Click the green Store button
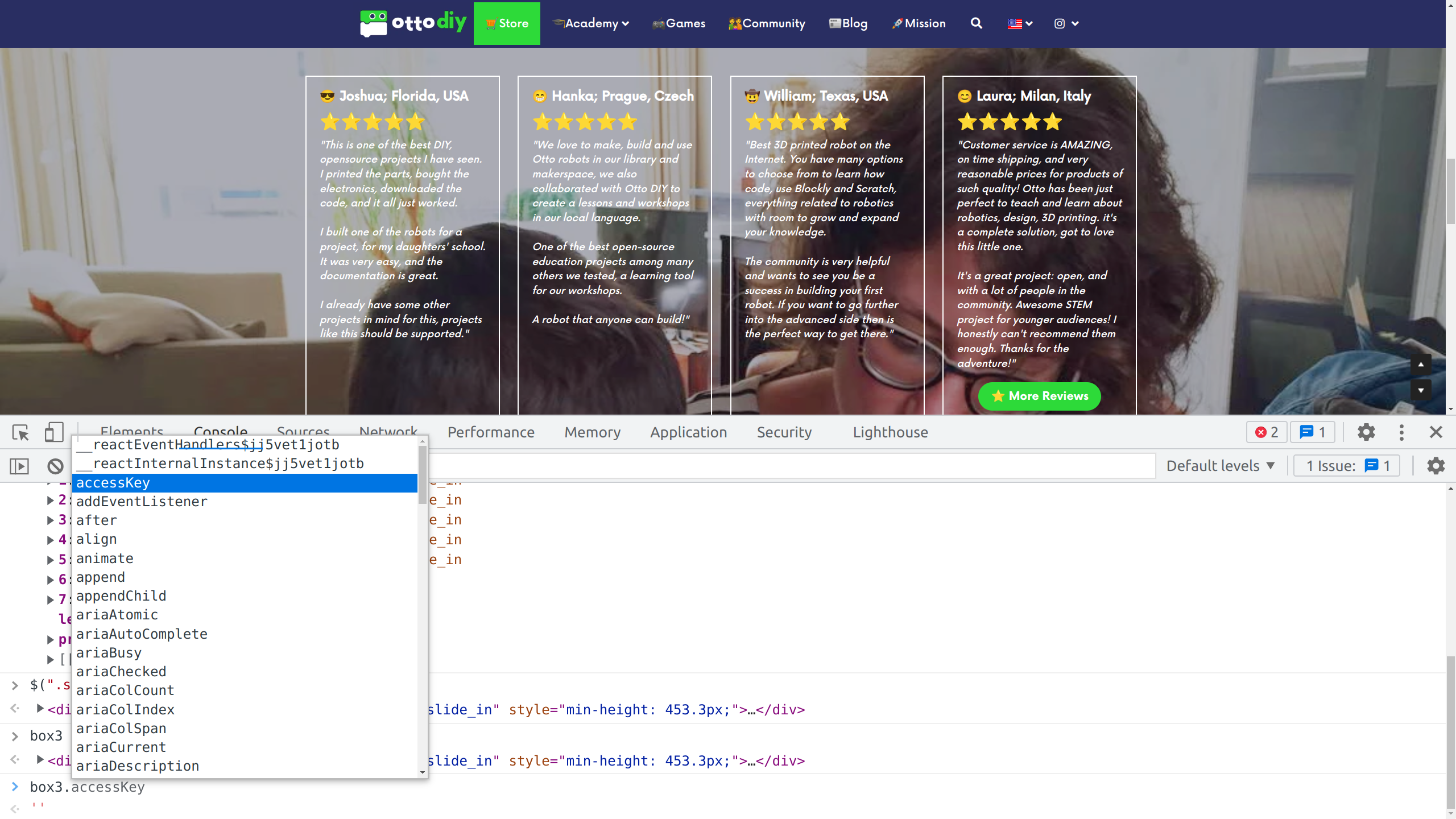1456x819 pixels. pos(507,23)
